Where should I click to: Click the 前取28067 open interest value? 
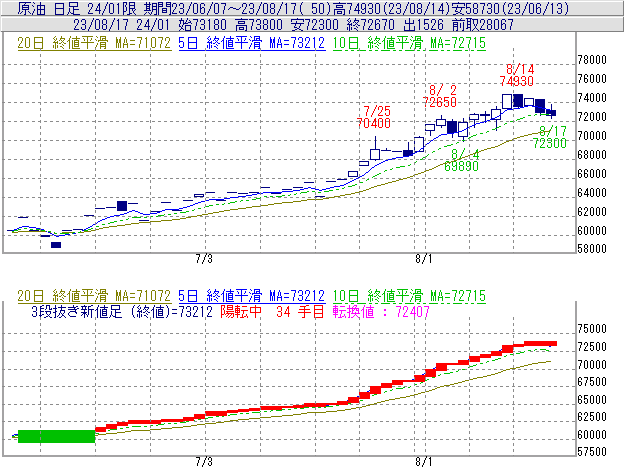coord(482,25)
